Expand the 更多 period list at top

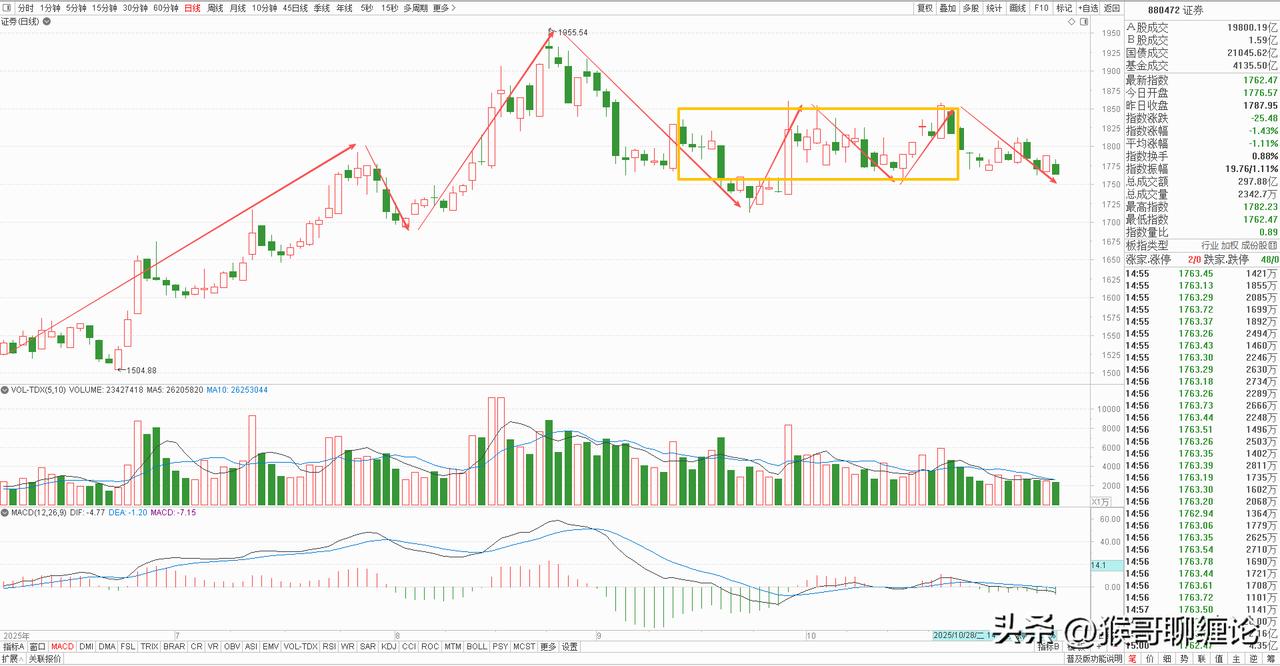(444, 8)
